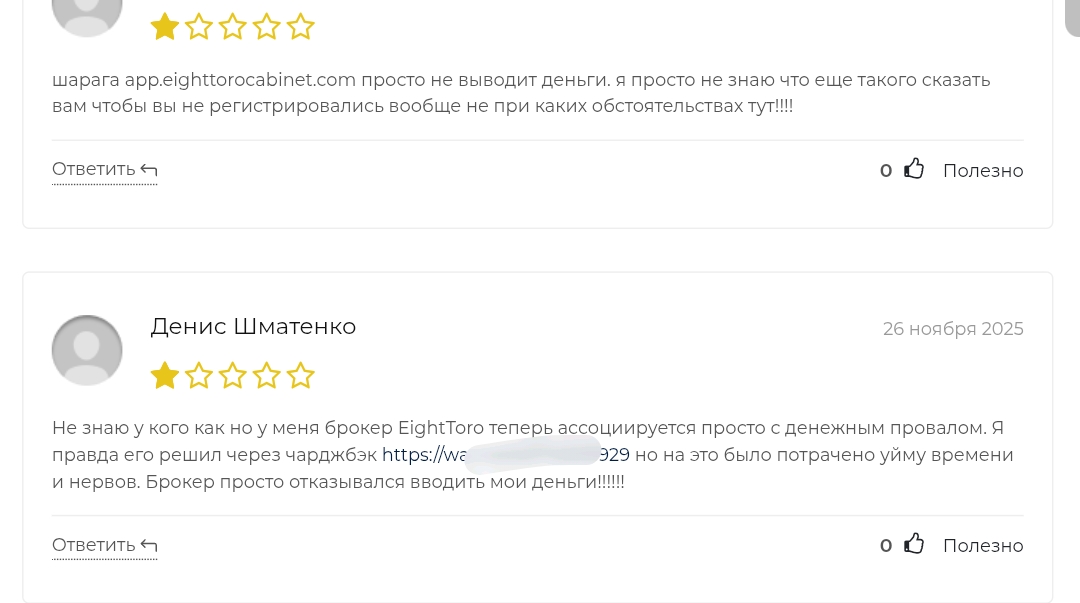Click the fifth empty star in Денис Шматенко's rating
This screenshot has height=603, width=1080.
pyautogui.click(x=301, y=376)
